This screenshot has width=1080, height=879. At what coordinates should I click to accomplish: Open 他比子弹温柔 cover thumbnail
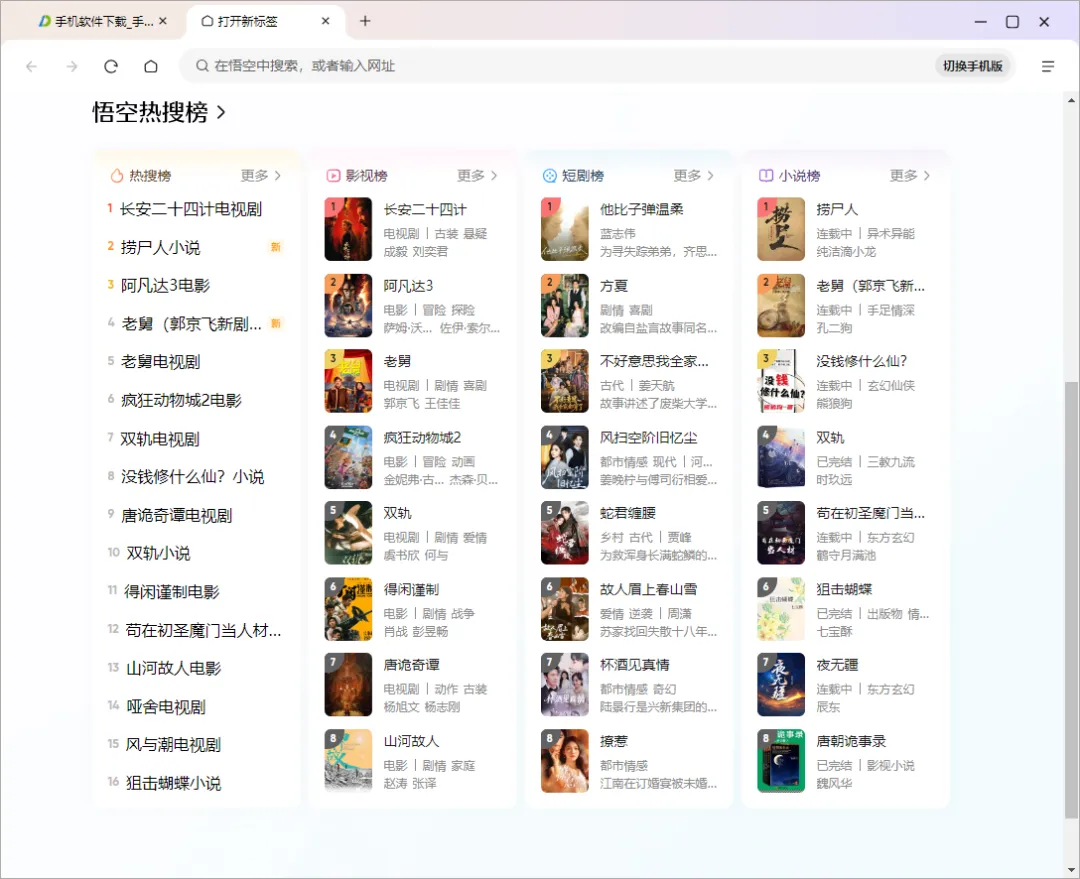565,229
